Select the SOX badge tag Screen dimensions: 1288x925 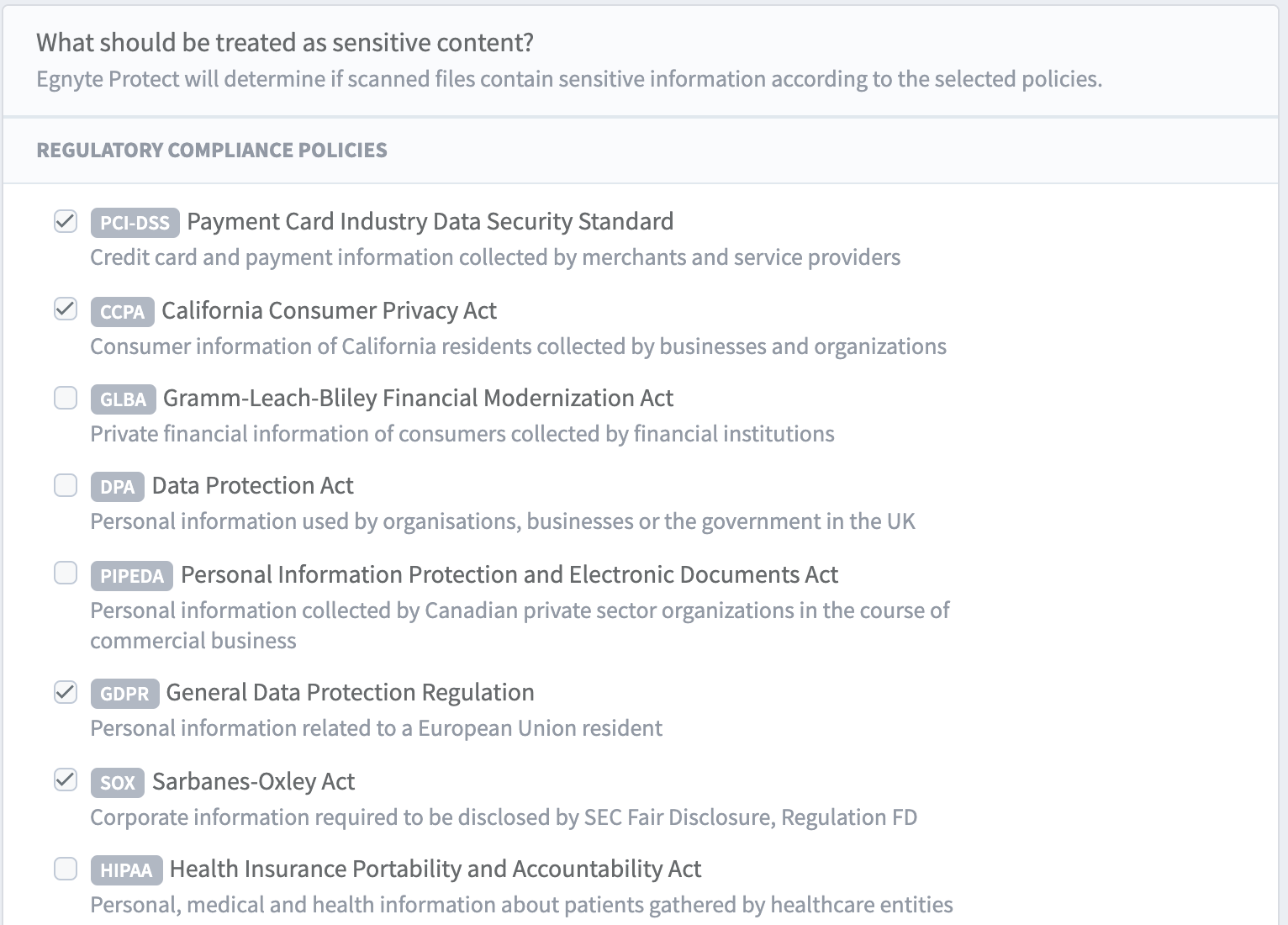(117, 782)
